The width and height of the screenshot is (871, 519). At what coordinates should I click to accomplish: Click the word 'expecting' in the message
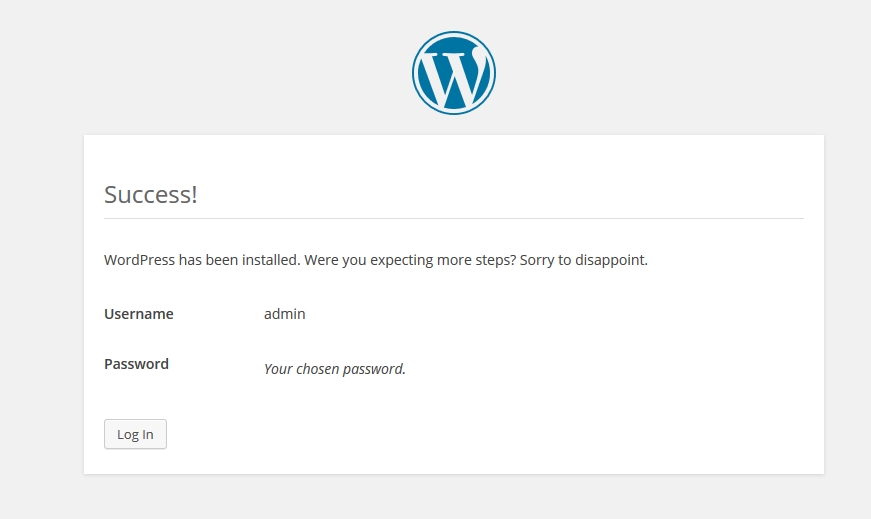click(x=402, y=260)
